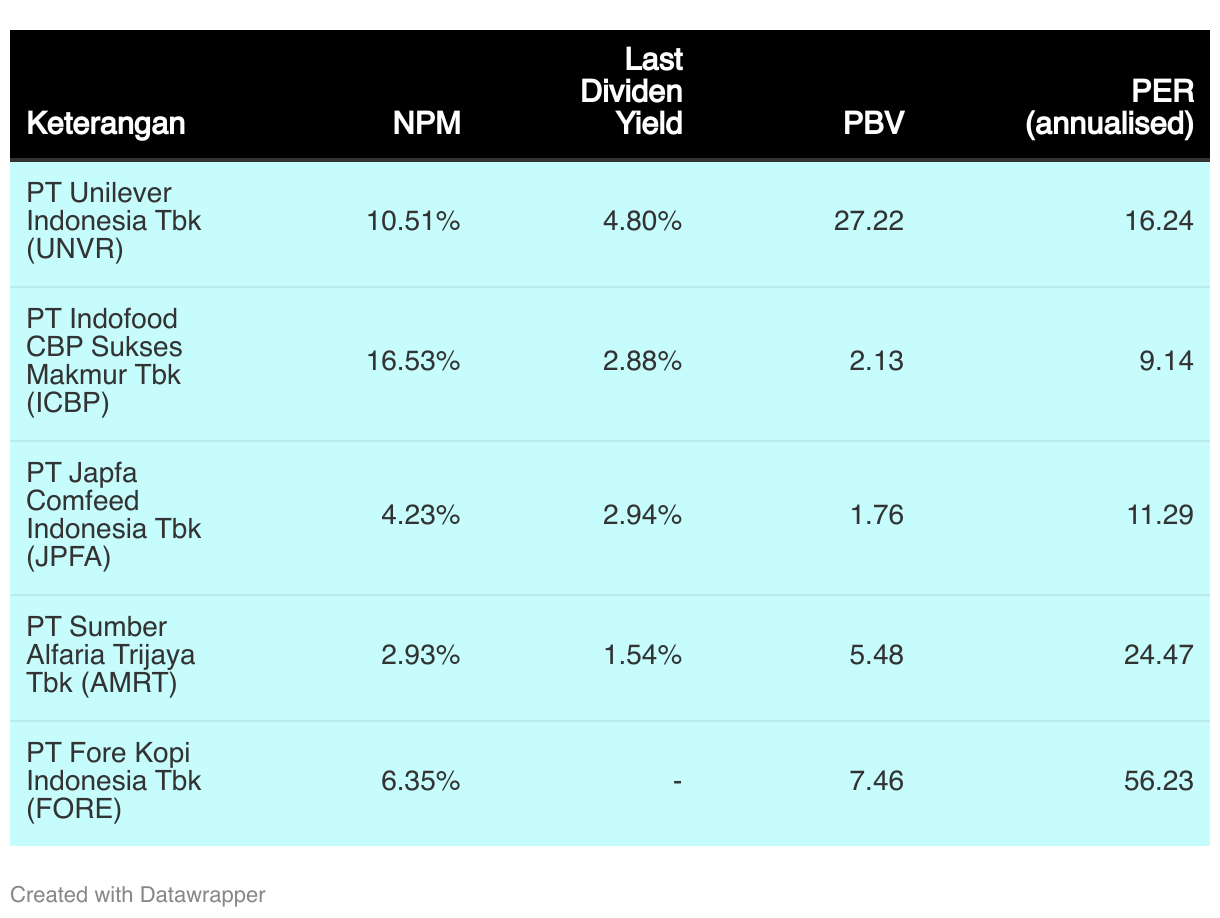
Task: Select PT Unilever Indonesia Tbk (UNVR) row label
Action: (x=114, y=221)
